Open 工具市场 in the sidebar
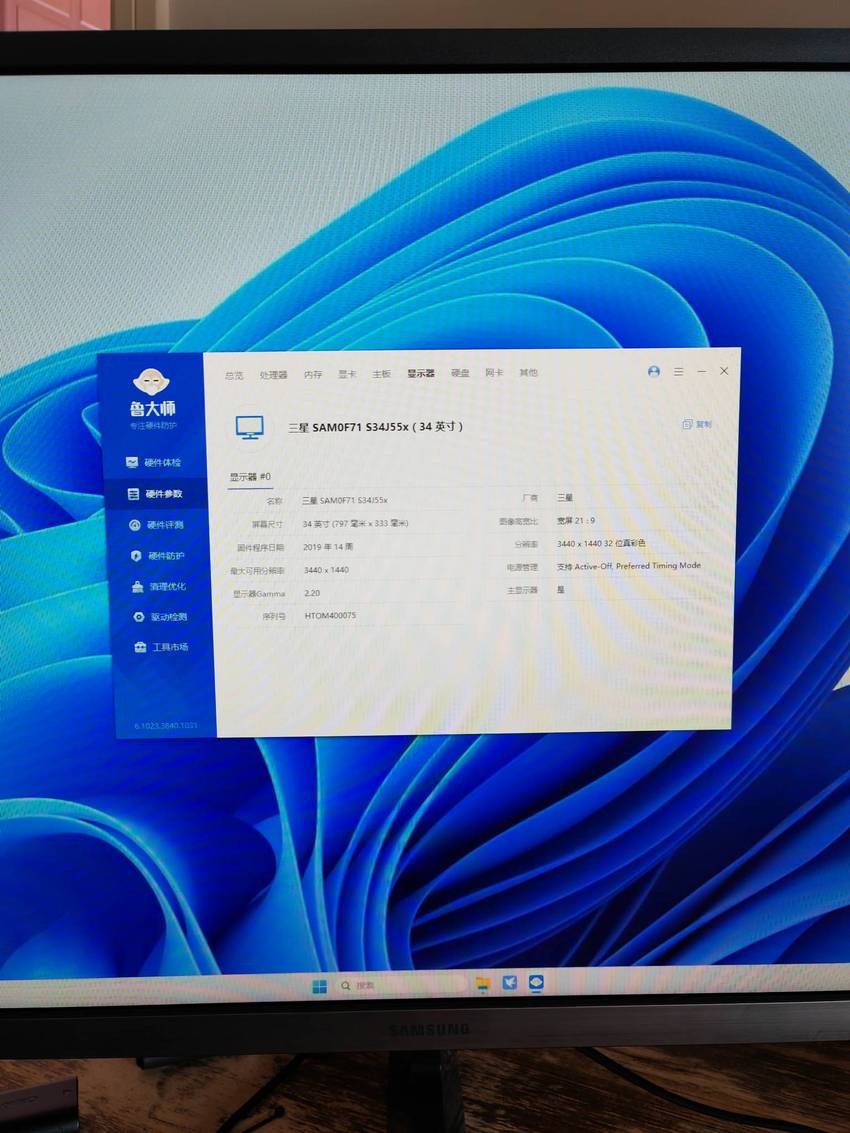850x1133 pixels. click(x=162, y=647)
